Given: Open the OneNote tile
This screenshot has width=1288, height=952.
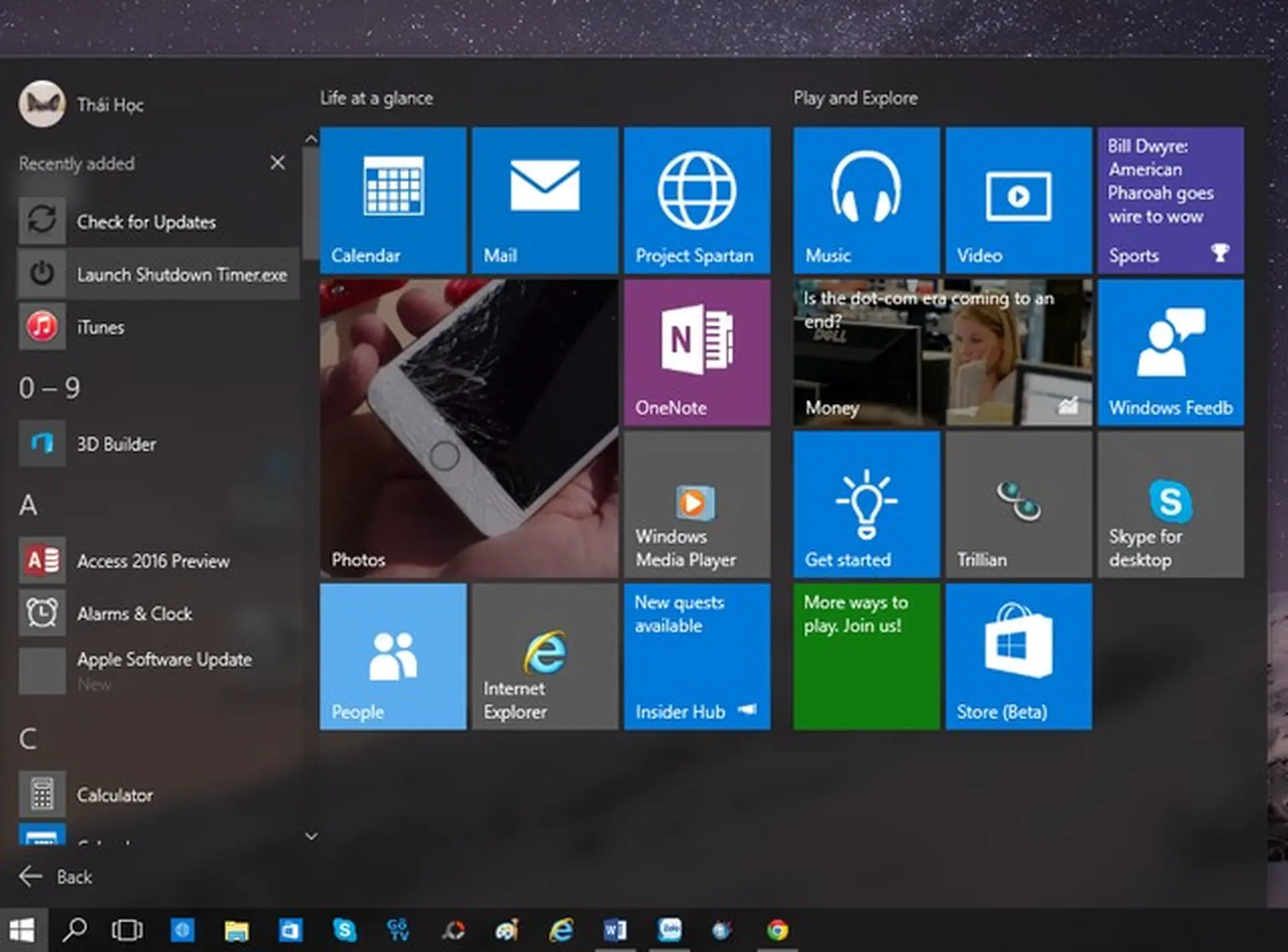Looking at the screenshot, I should coord(697,352).
